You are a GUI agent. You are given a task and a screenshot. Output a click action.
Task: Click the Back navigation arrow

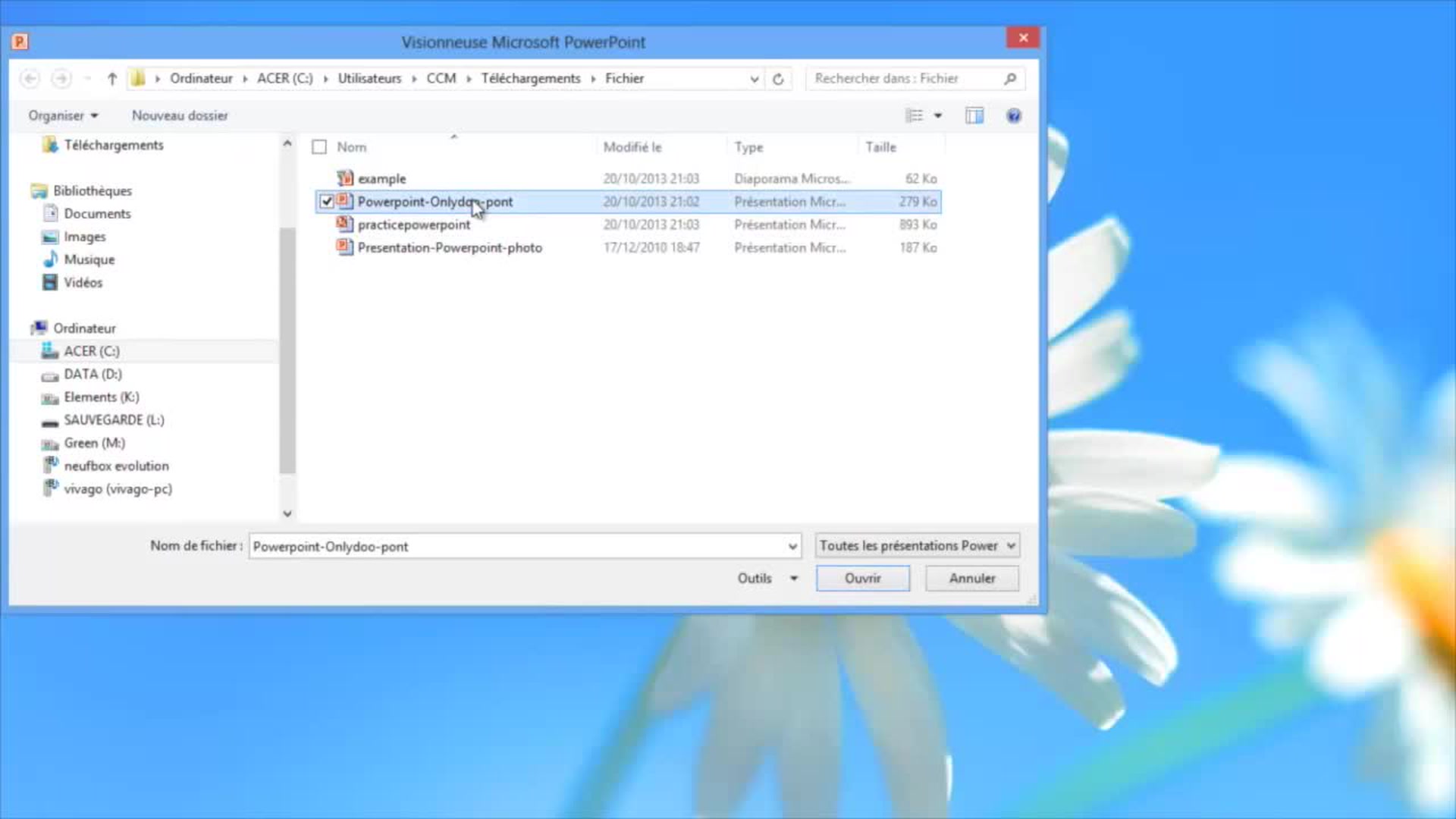point(30,78)
